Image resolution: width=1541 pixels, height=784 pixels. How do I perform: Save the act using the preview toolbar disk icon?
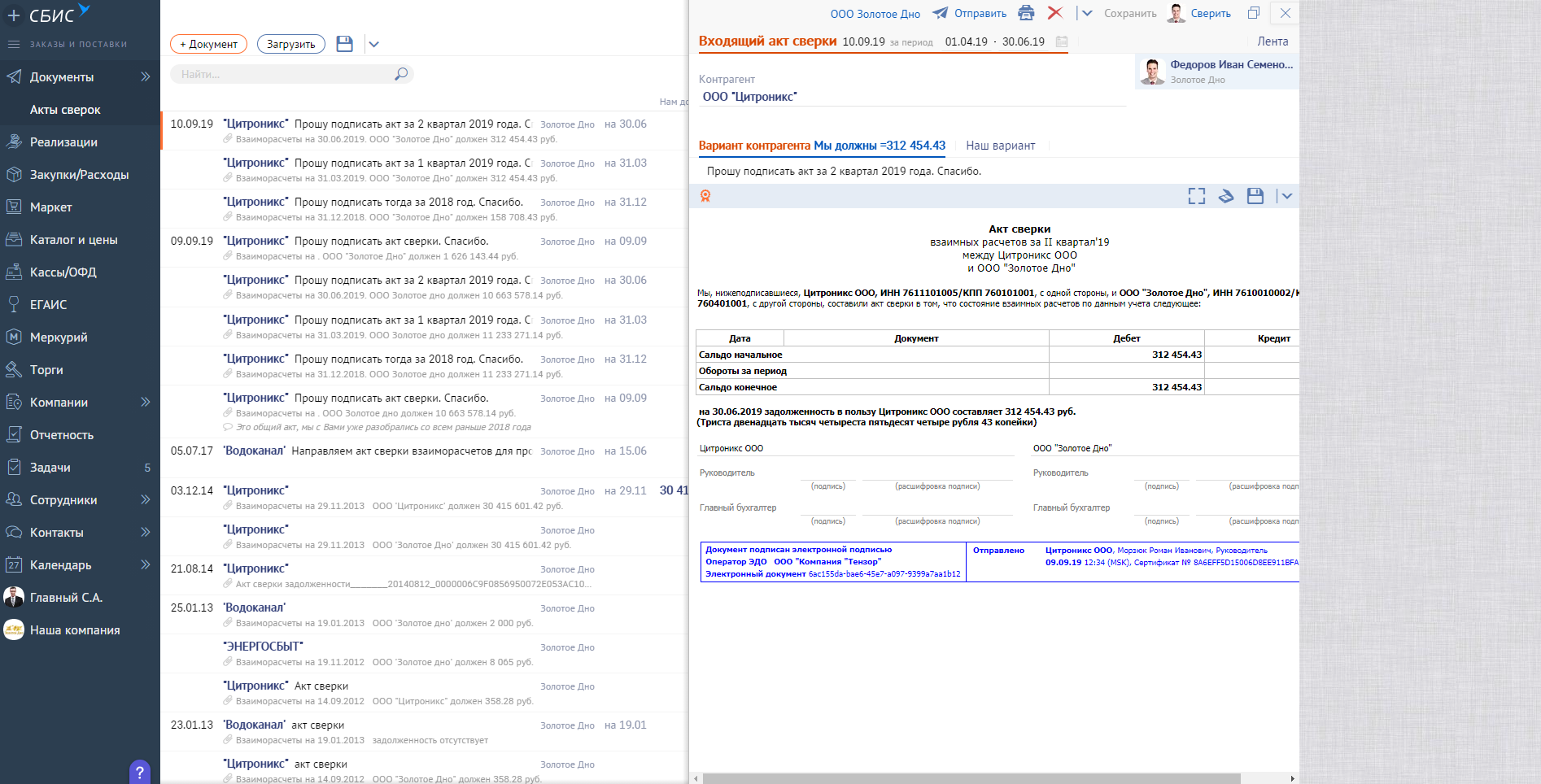pyautogui.click(x=1255, y=196)
